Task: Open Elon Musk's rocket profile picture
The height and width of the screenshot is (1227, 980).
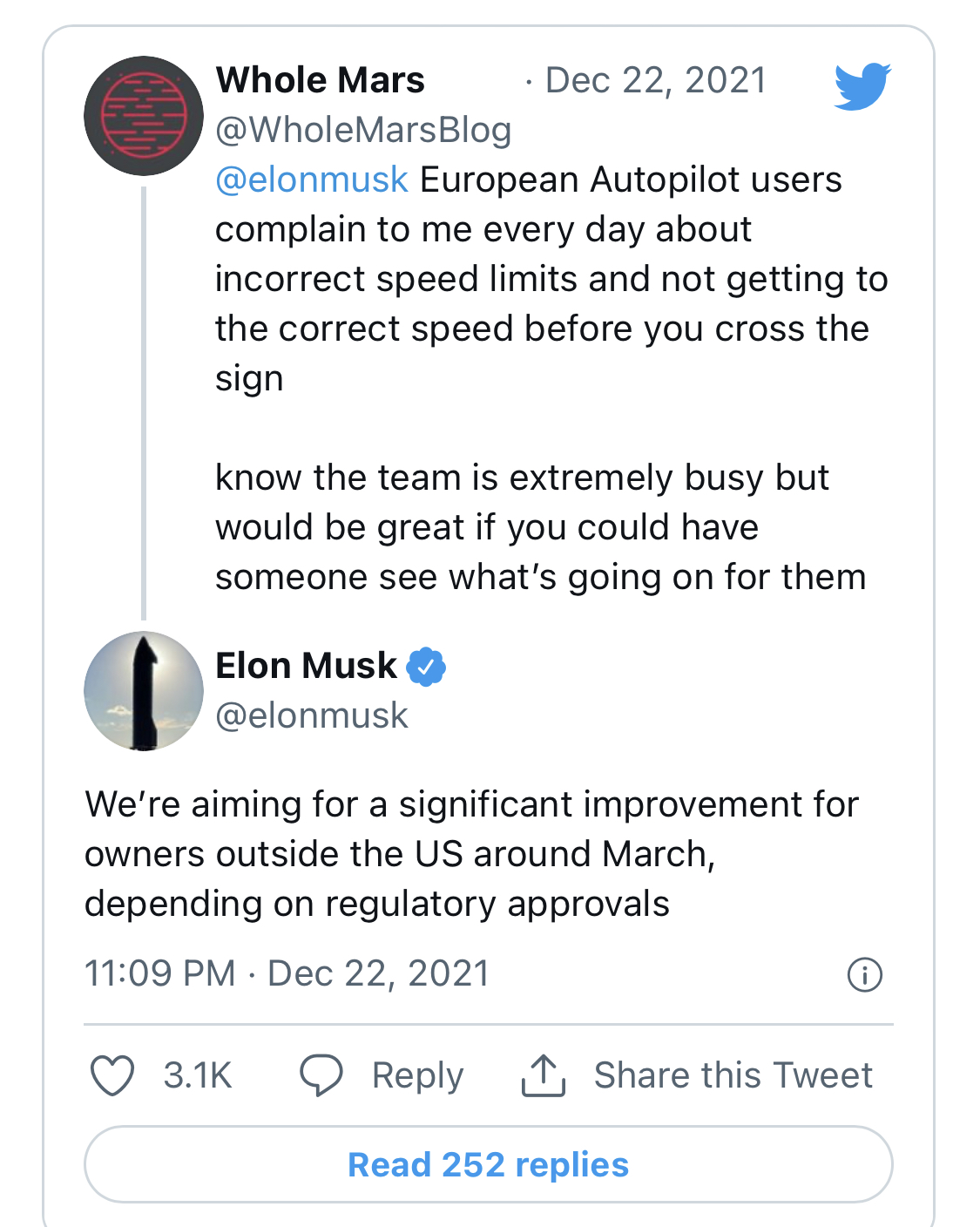Action: tap(144, 691)
